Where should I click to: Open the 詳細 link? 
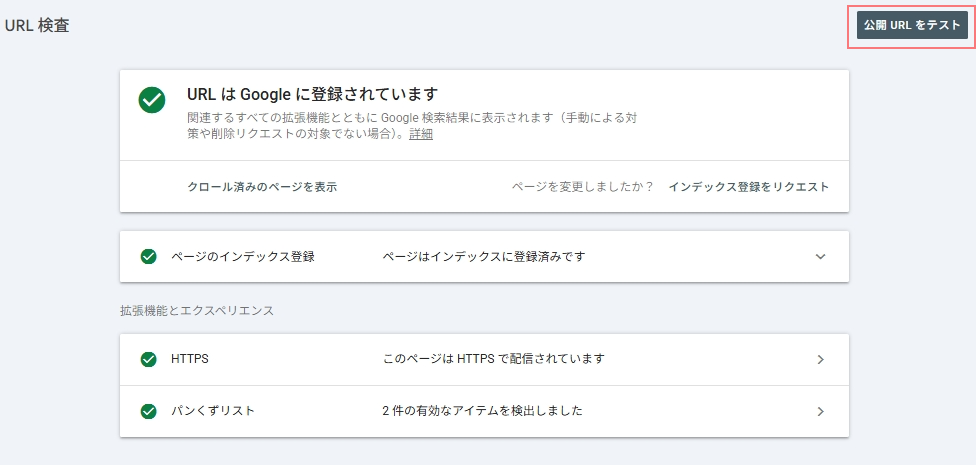(x=421, y=134)
